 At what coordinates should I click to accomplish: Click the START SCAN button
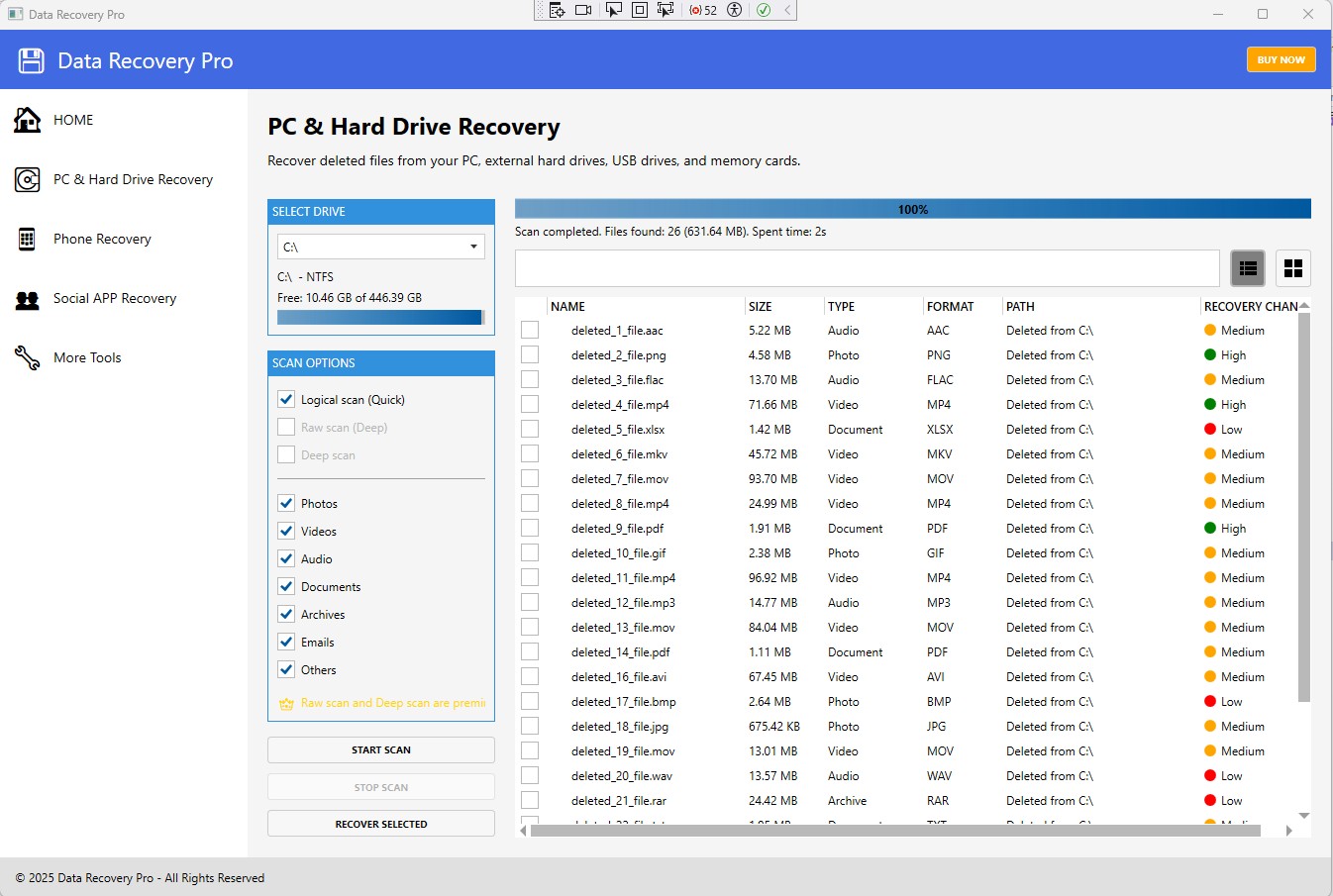[x=381, y=750]
